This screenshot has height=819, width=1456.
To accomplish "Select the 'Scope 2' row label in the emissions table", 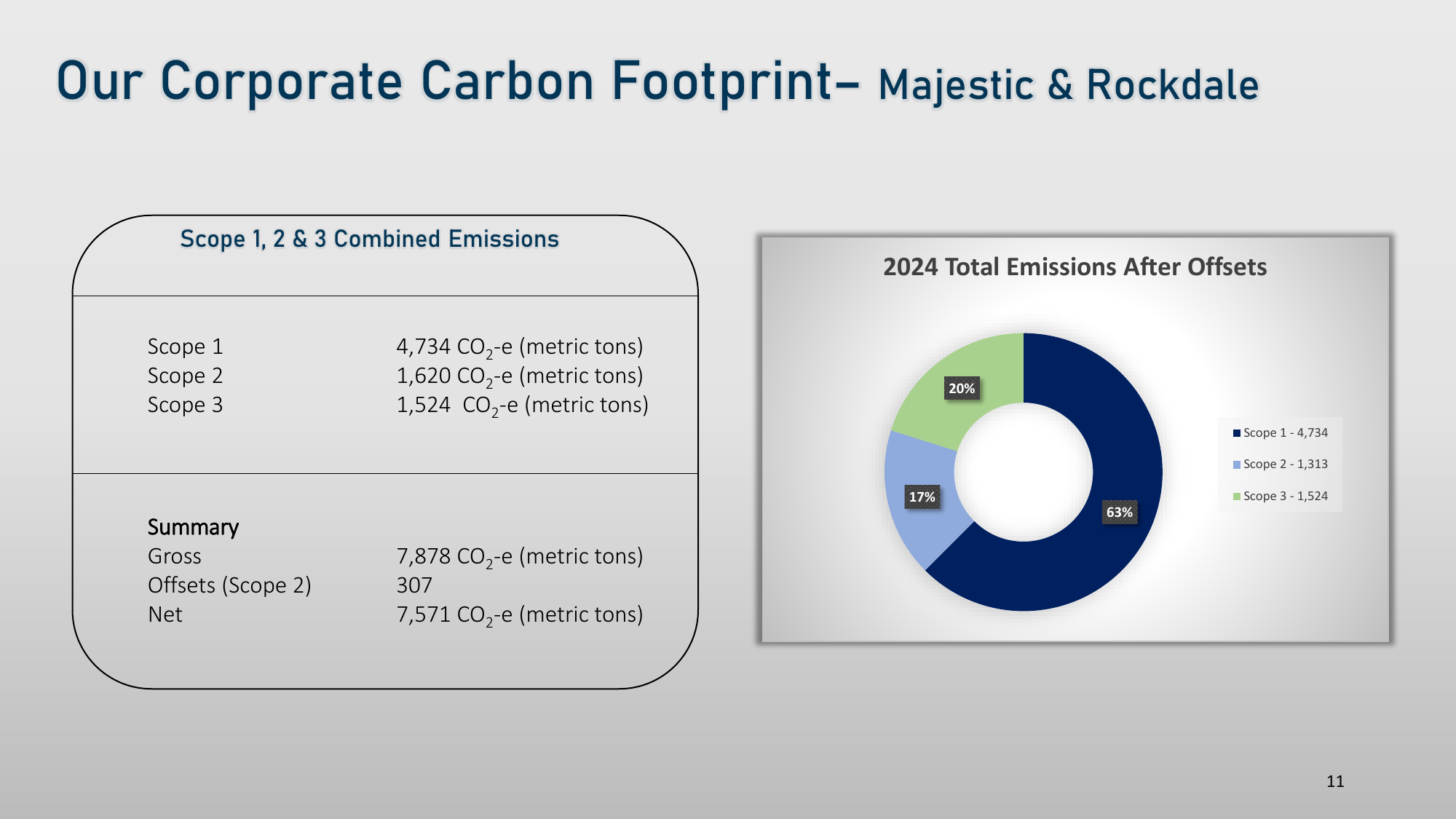I will [185, 376].
